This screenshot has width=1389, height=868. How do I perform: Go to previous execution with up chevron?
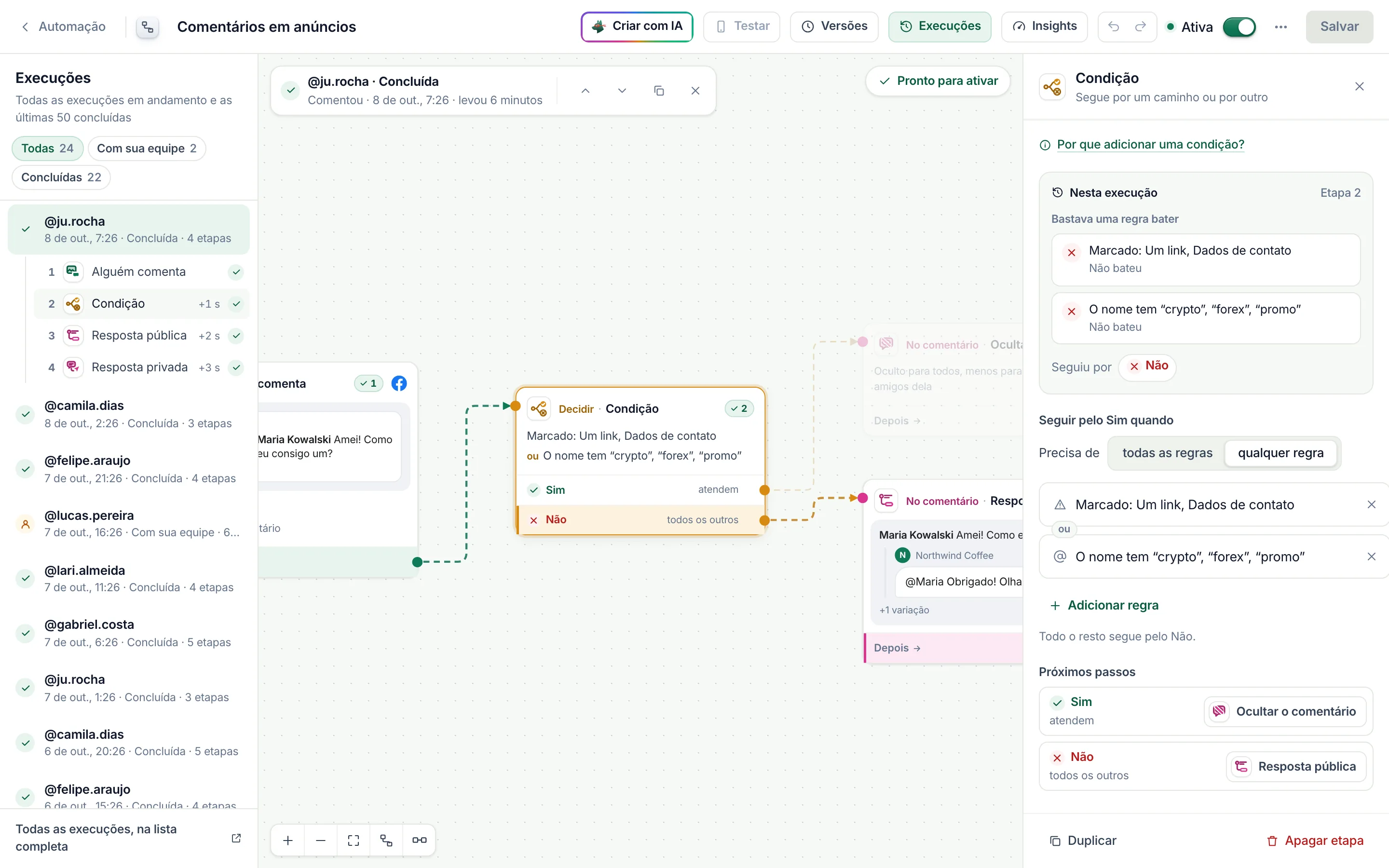click(x=586, y=91)
